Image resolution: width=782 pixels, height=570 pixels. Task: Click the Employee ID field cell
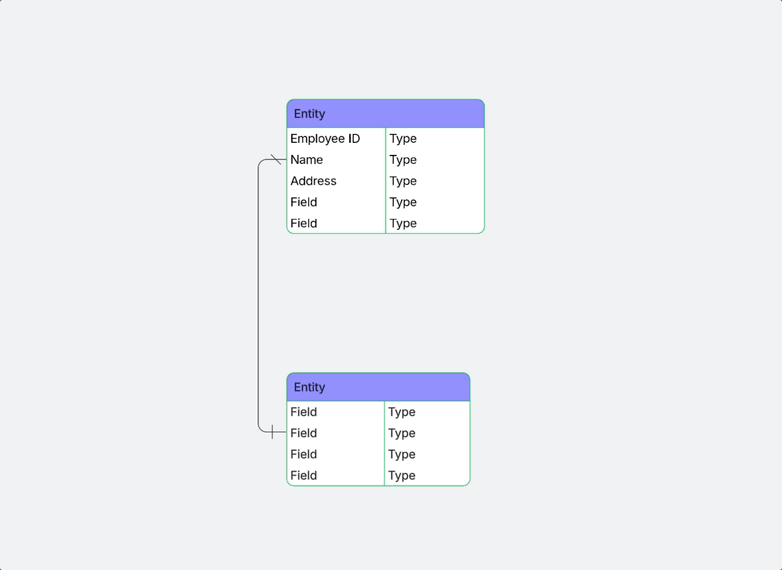click(336, 139)
